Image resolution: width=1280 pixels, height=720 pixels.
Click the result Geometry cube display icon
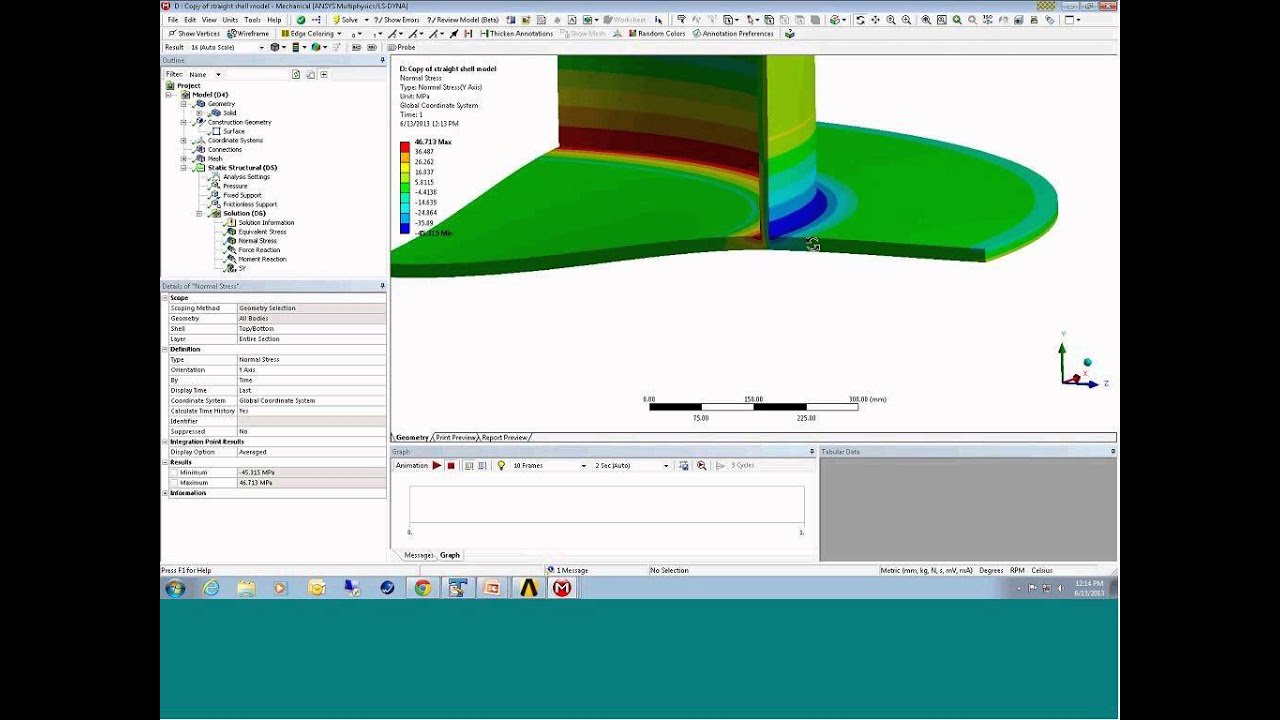(x=275, y=47)
